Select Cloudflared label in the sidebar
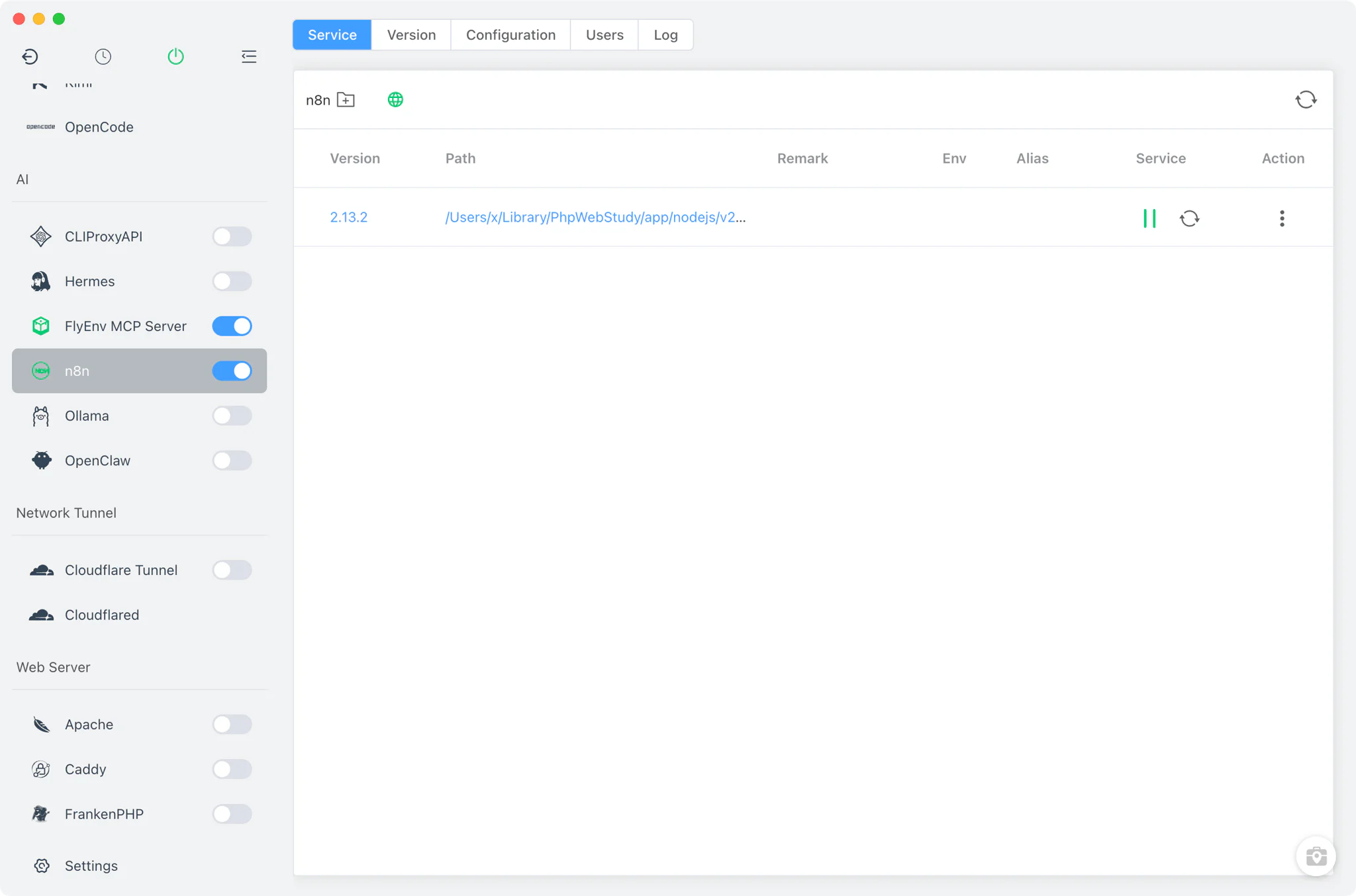The height and width of the screenshot is (896, 1356). point(102,615)
